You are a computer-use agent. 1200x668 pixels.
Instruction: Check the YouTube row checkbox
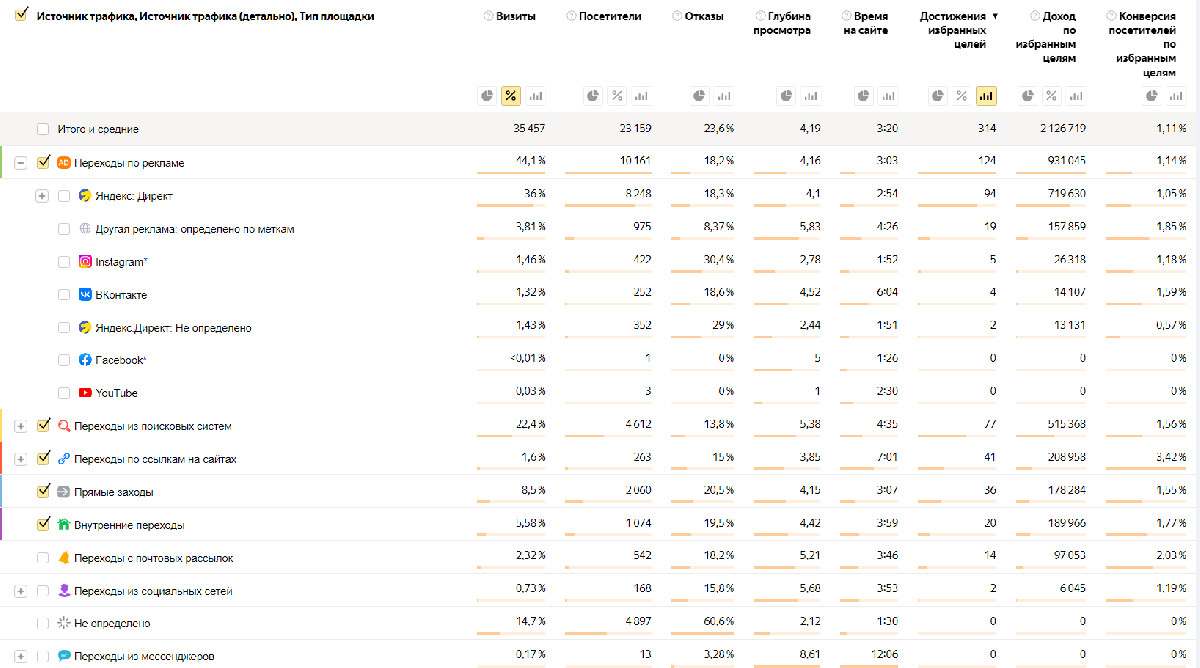[x=64, y=393]
